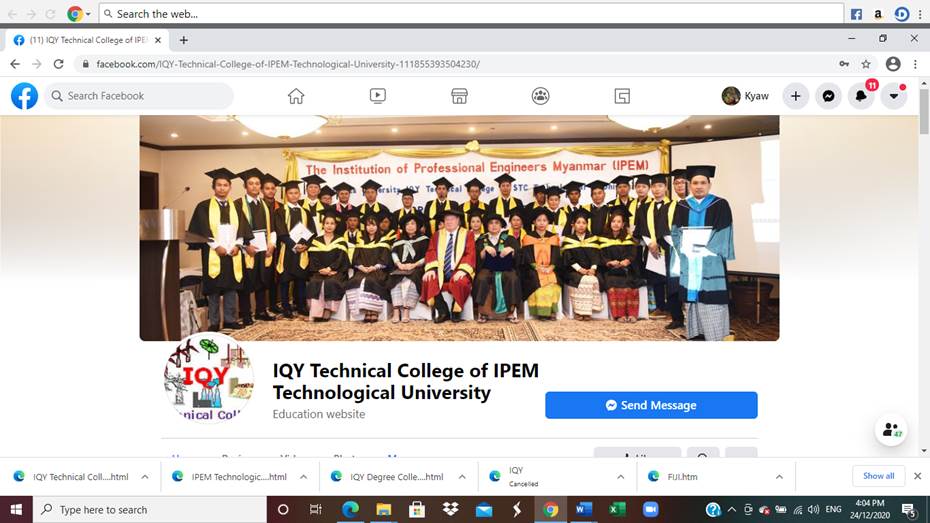
Task: Expand options for FIJI.htm download
Action: [779, 477]
